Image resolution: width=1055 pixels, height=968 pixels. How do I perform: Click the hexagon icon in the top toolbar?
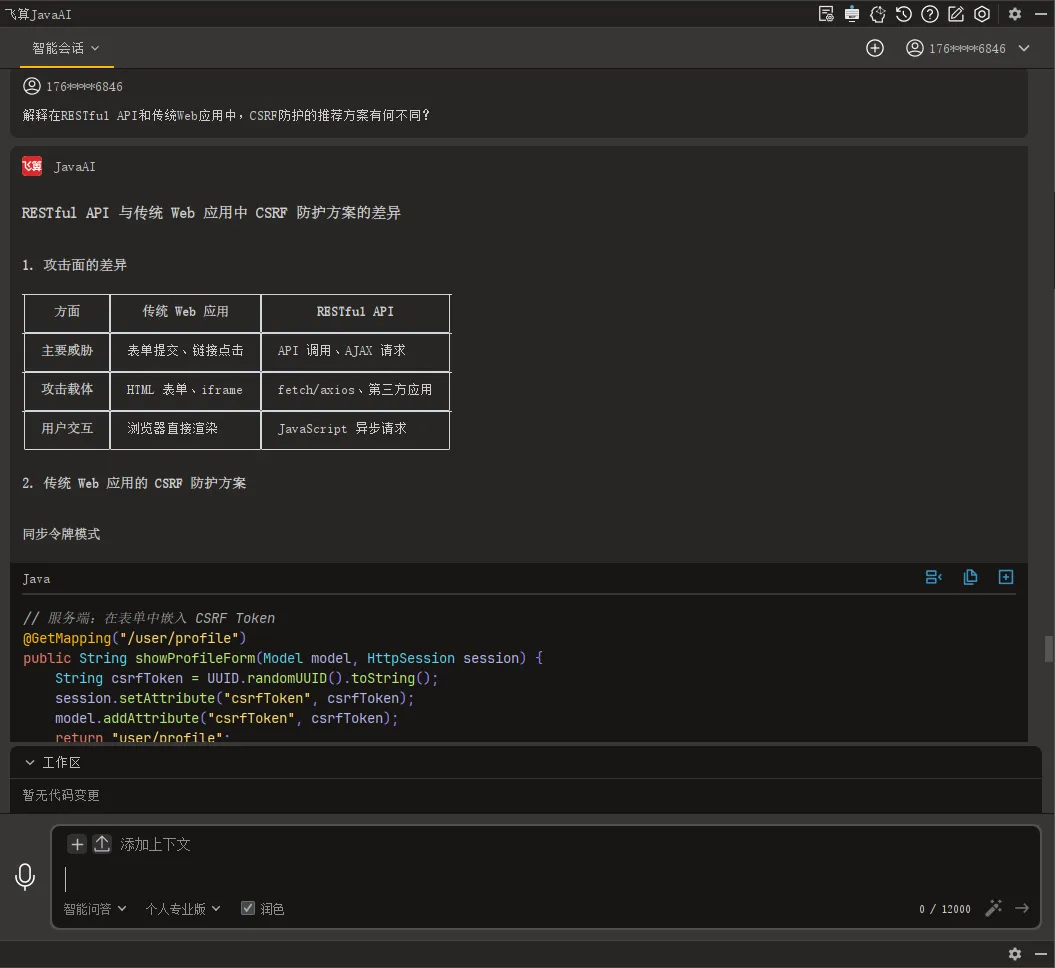point(982,14)
